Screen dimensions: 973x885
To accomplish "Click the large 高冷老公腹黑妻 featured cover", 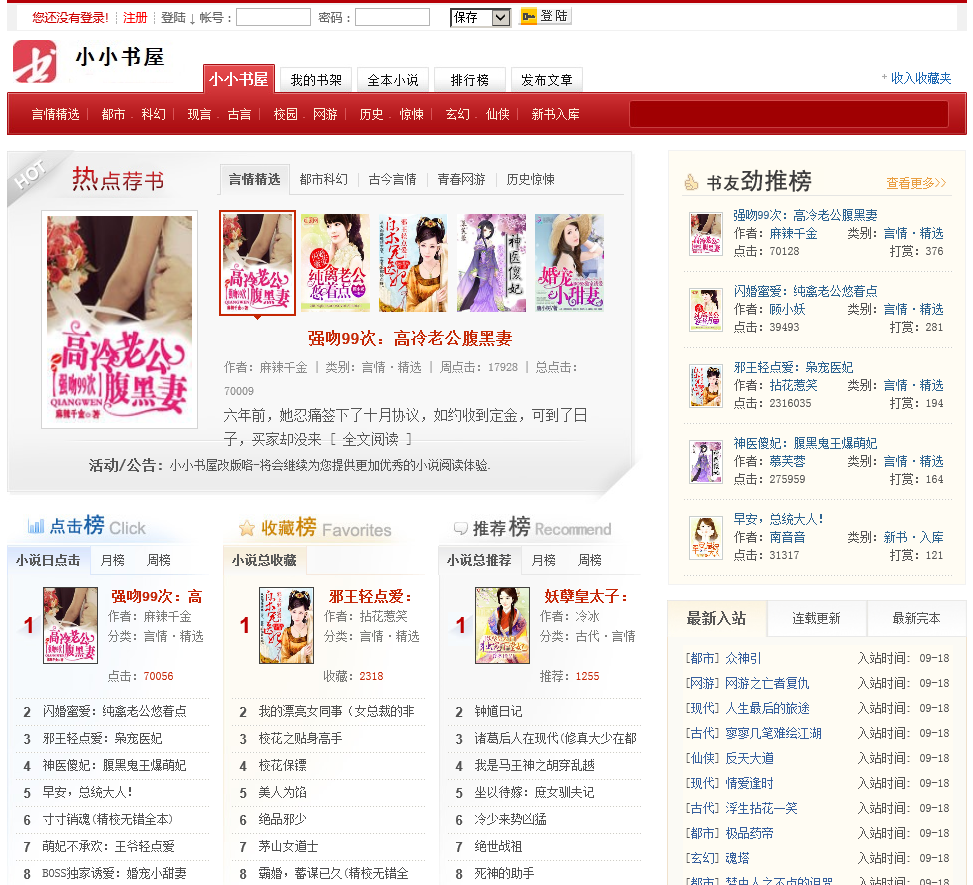I will pyautogui.click(x=119, y=319).
